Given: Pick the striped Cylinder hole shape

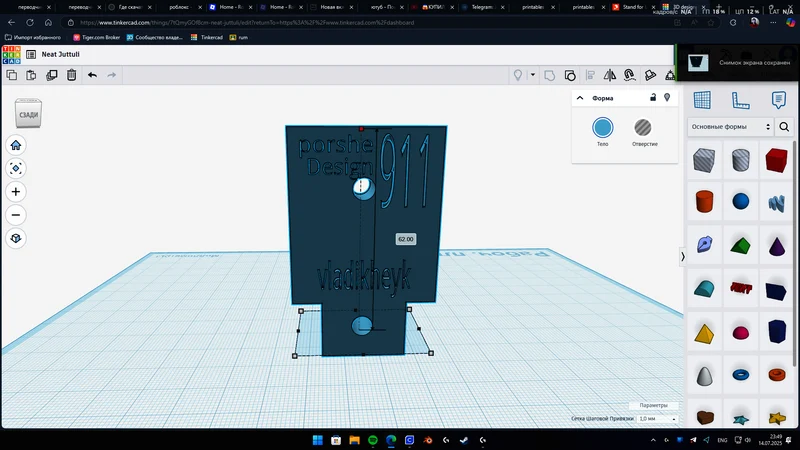Looking at the screenshot, I should [740, 160].
